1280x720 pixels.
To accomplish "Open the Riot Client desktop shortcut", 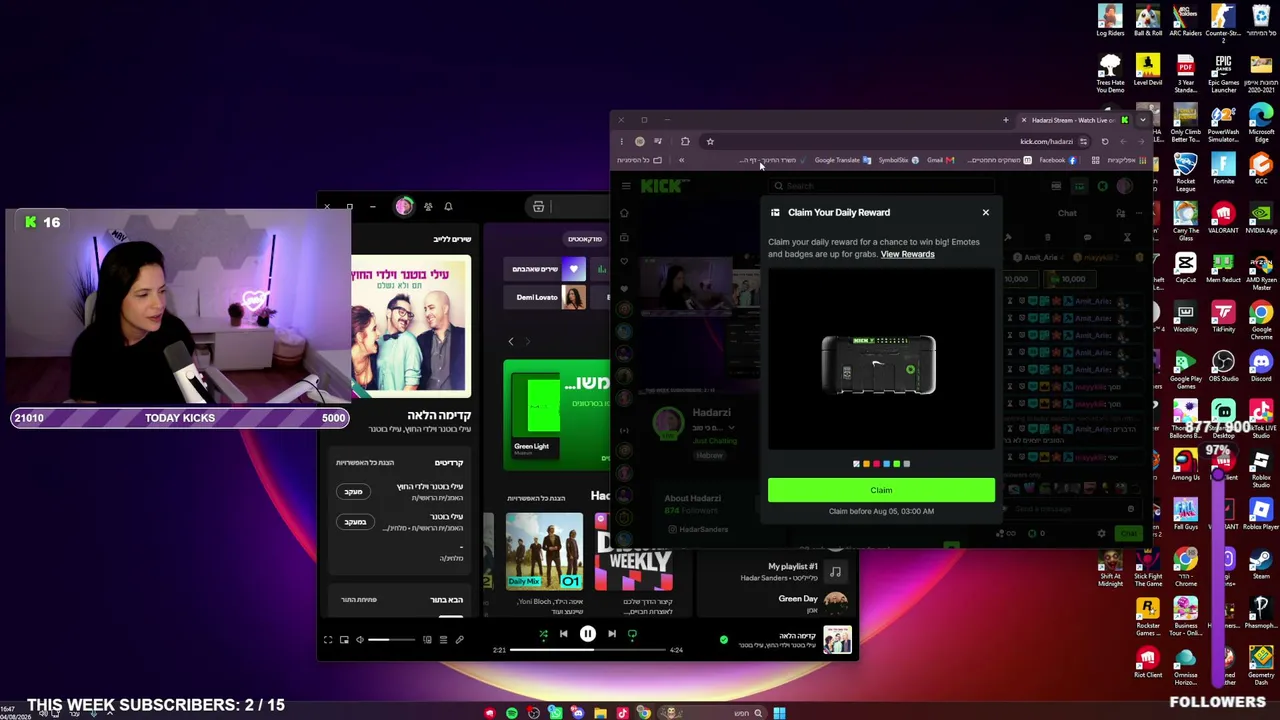I will tap(1147, 663).
